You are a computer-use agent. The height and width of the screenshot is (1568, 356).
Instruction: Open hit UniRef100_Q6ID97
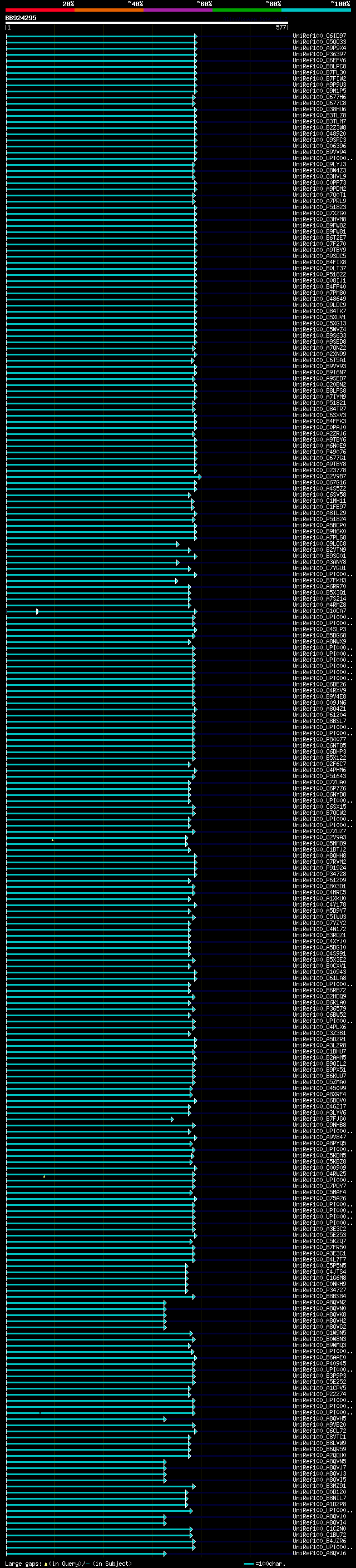pyautogui.click(x=319, y=36)
